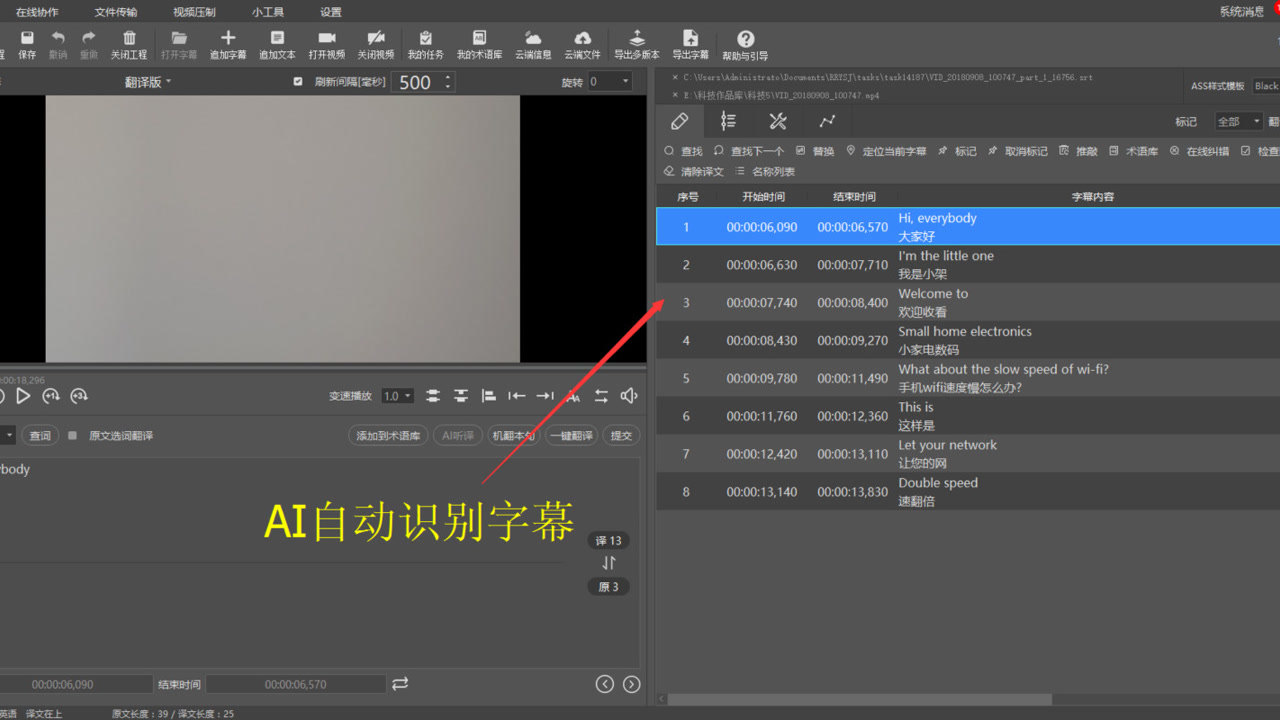
Task: Skip forward one second (+1)
Action: point(51,396)
